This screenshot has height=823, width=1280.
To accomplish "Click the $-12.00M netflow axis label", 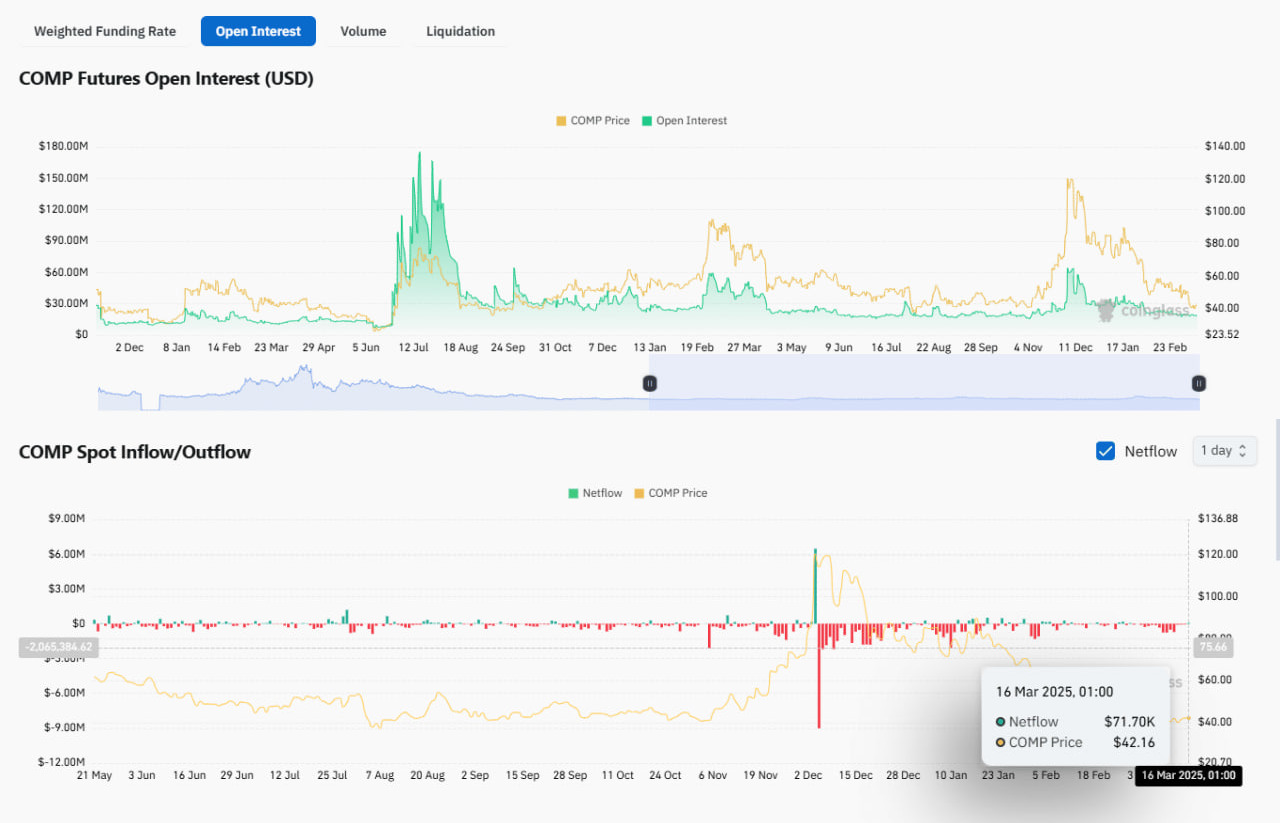I will (63, 762).
